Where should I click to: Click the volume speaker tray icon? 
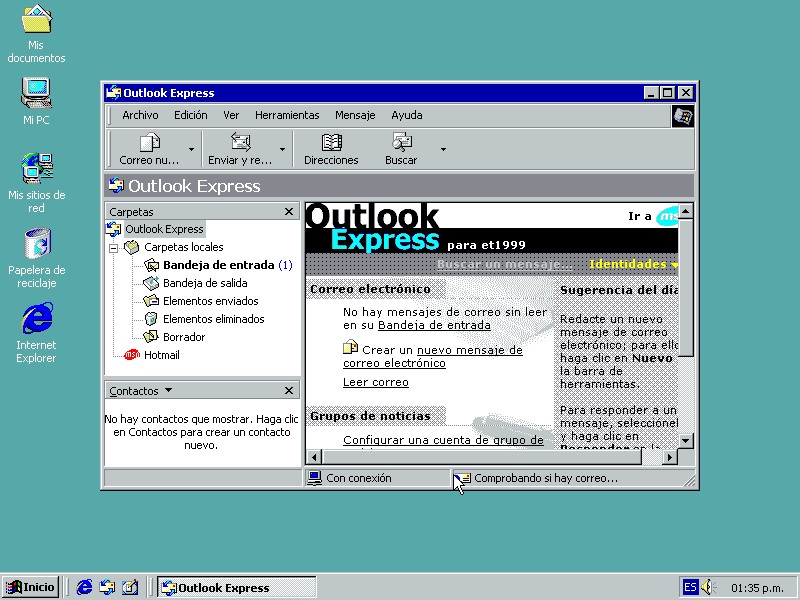pyautogui.click(x=709, y=587)
